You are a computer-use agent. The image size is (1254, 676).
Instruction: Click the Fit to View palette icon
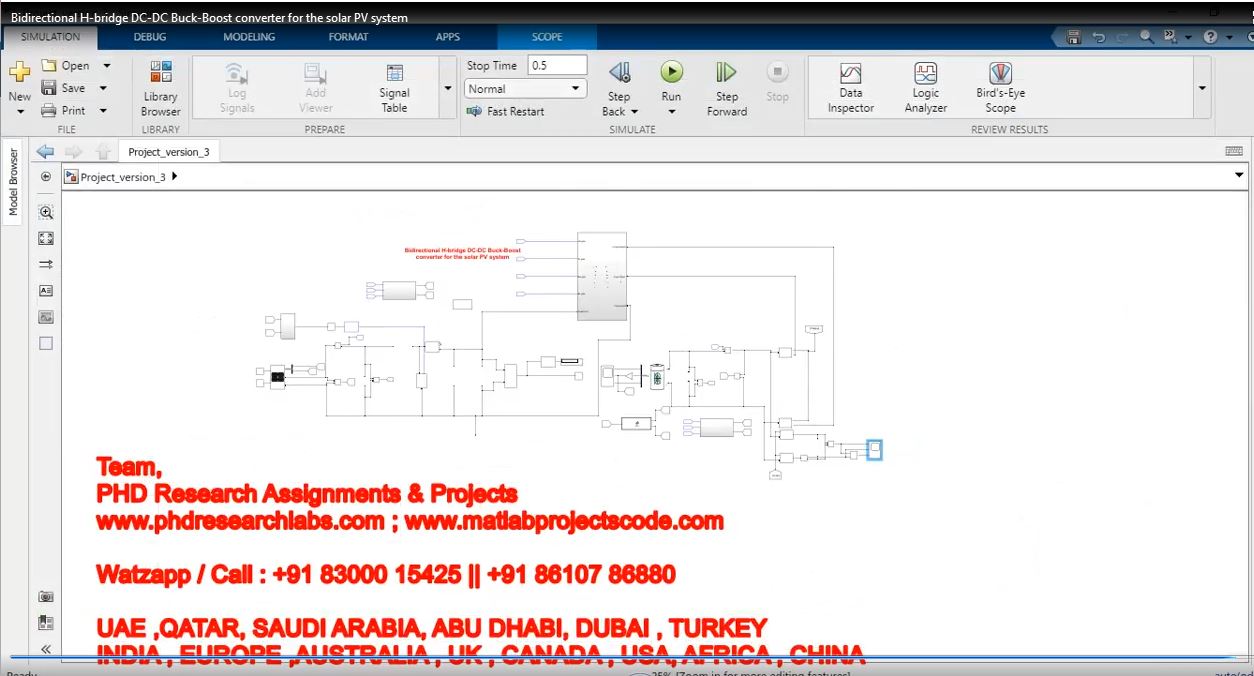click(45, 238)
